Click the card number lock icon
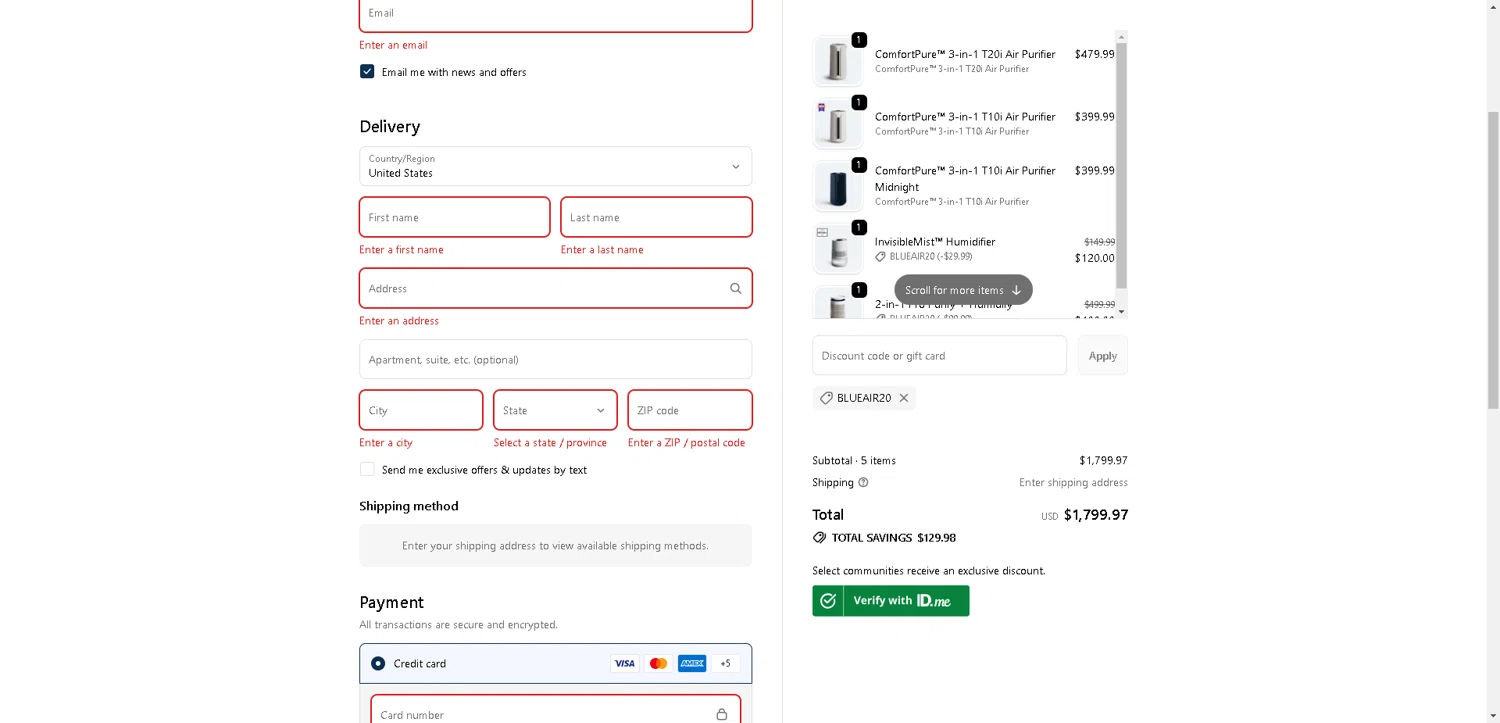Image resolution: width=1500 pixels, height=723 pixels. click(721, 714)
